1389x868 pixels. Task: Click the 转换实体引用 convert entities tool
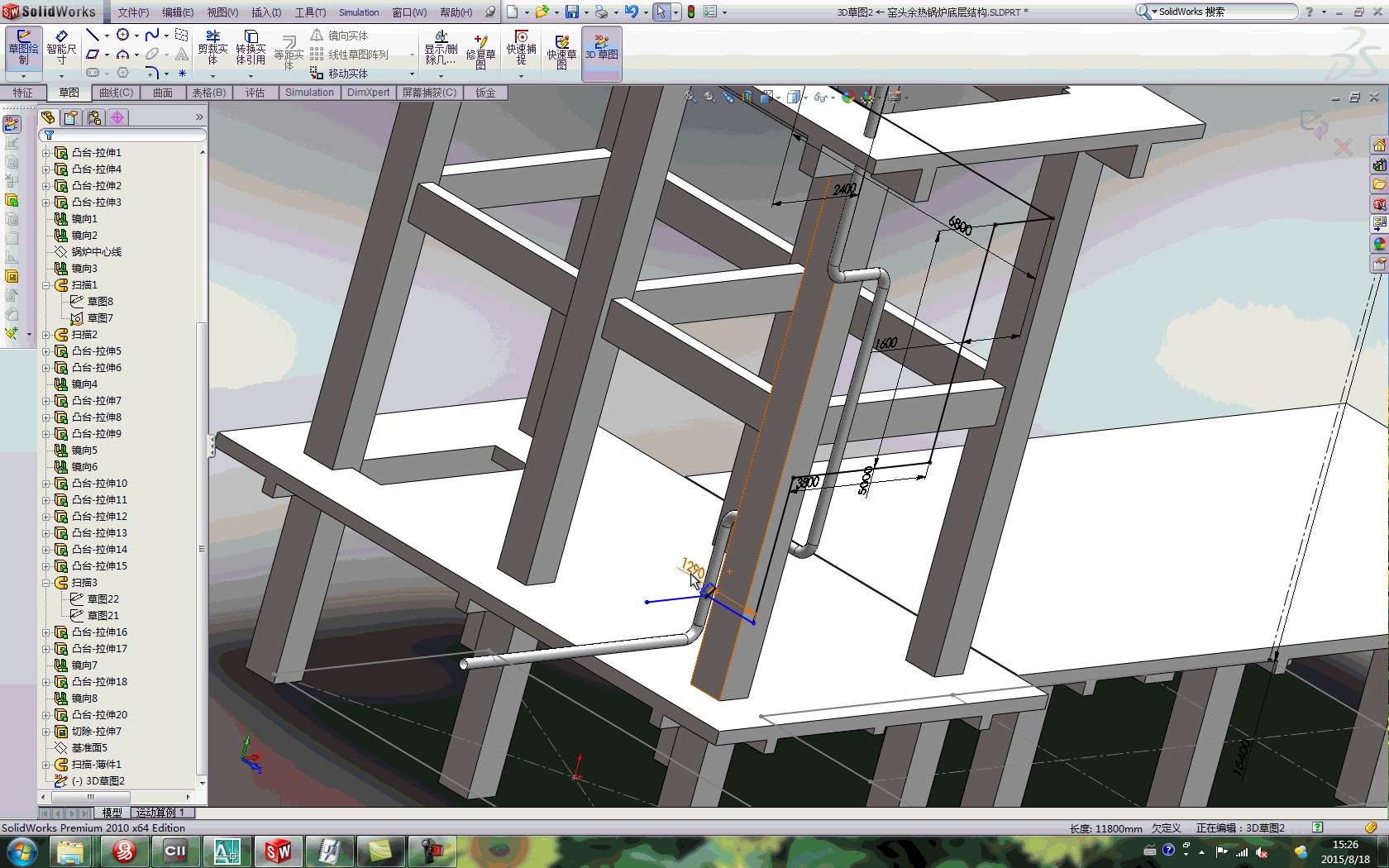coord(251,47)
